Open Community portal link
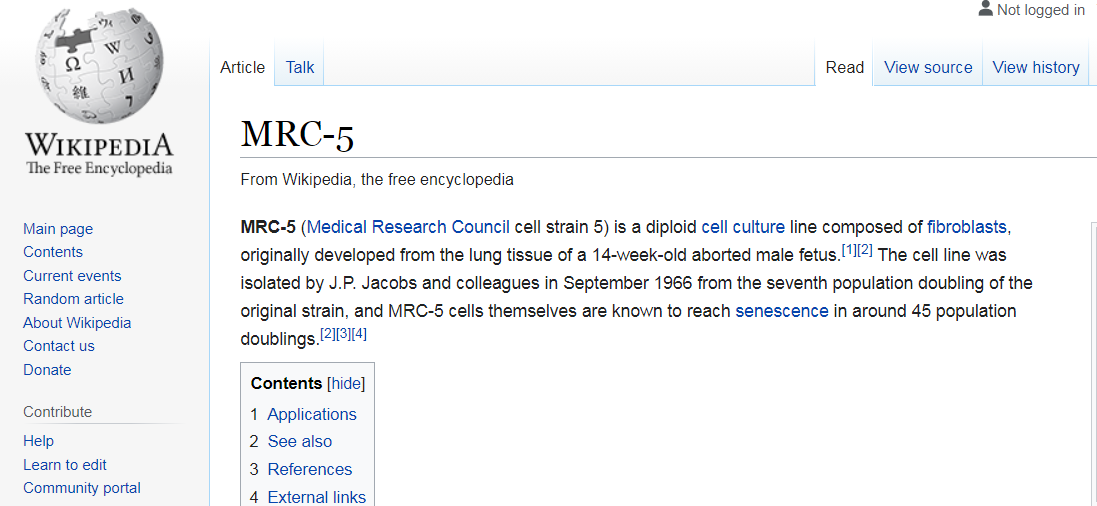Image resolution: width=1097 pixels, height=506 pixels. 82,488
